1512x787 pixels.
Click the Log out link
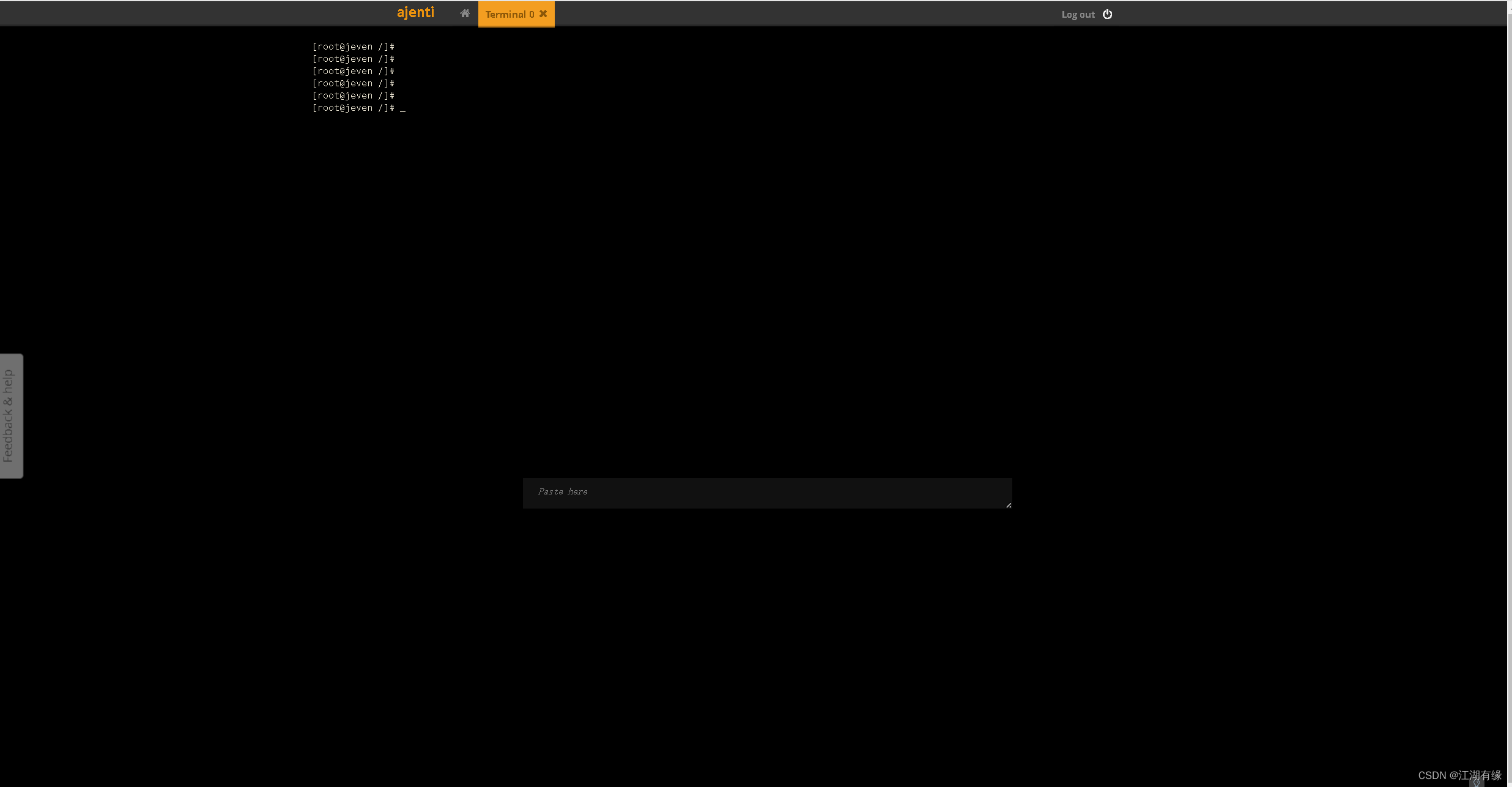click(x=1078, y=15)
